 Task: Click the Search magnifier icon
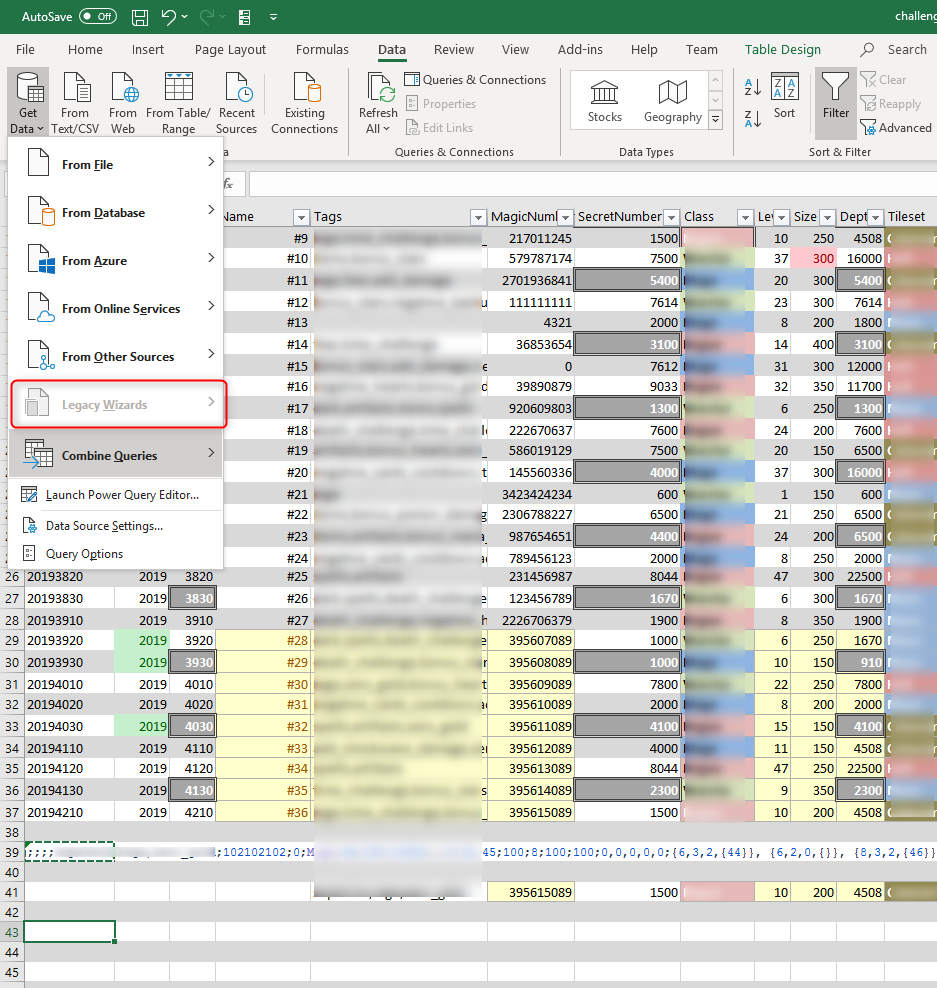[x=867, y=49]
